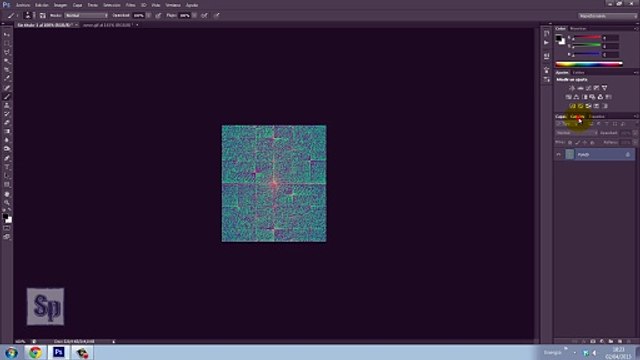Viewport: 640px width, 360px height.
Task: Select the Blur tool
Action: point(7,140)
